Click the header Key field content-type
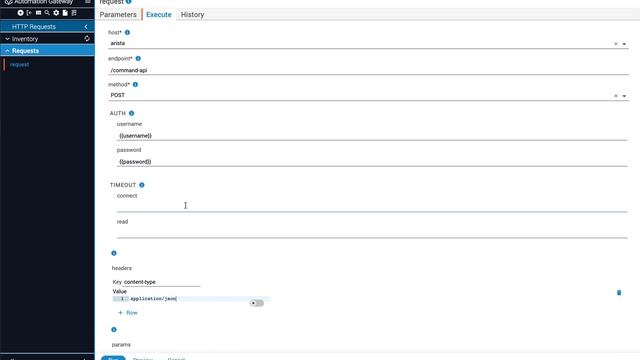 (x=161, y=282)
